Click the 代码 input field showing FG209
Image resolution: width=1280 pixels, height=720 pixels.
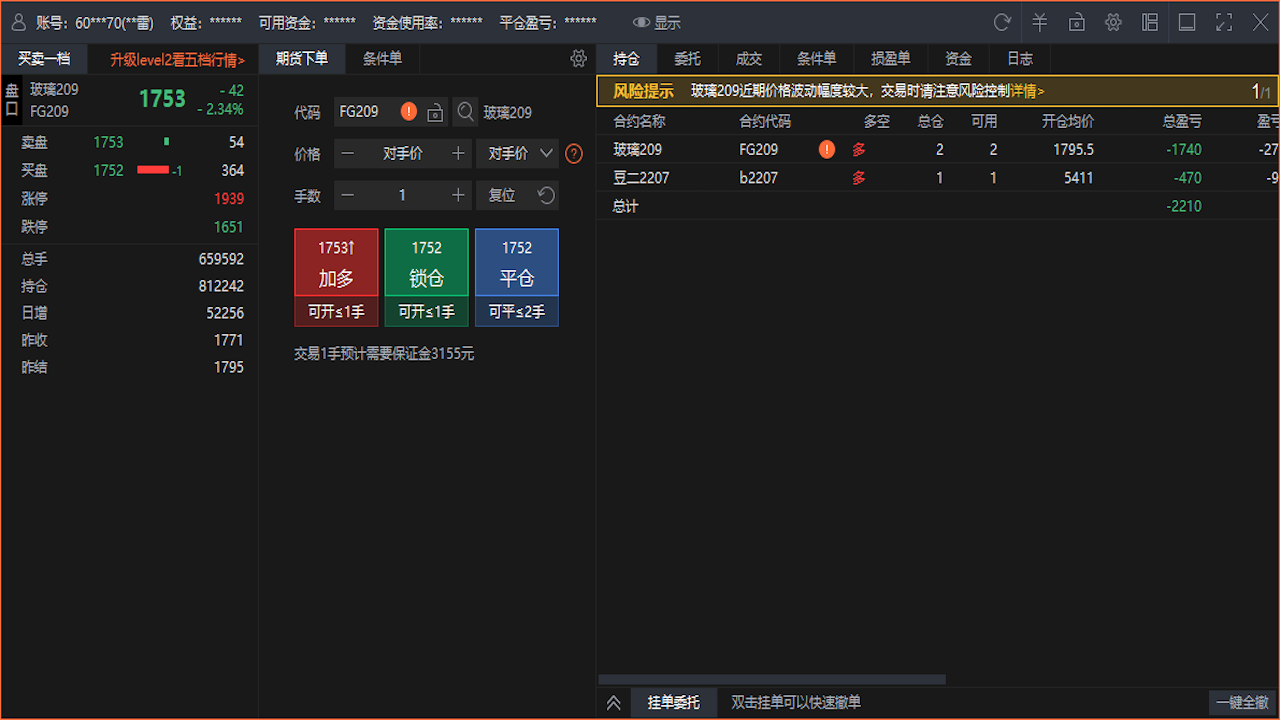(391, 112)
